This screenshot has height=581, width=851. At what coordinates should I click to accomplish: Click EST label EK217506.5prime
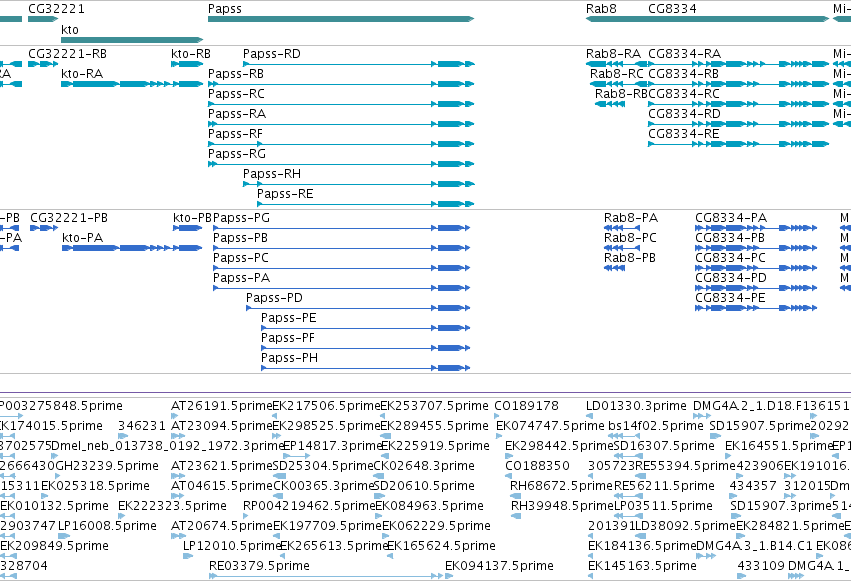(326, 406)
